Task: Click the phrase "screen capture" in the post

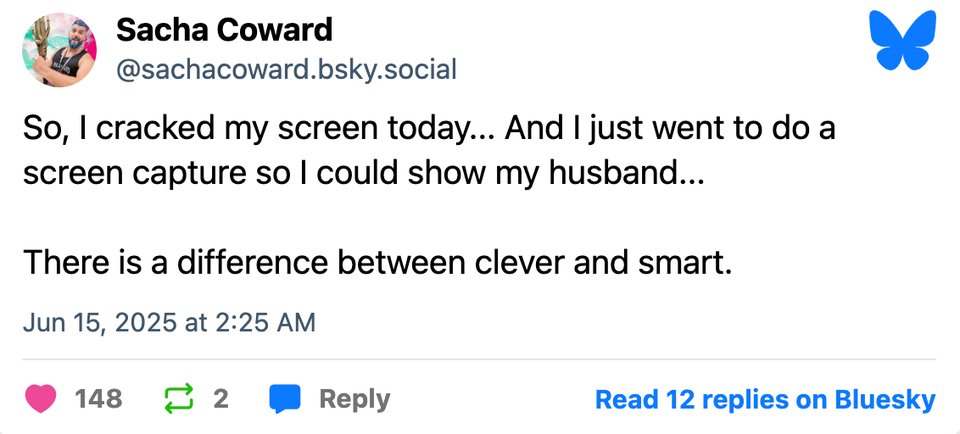Action: (x=131, y=174)
